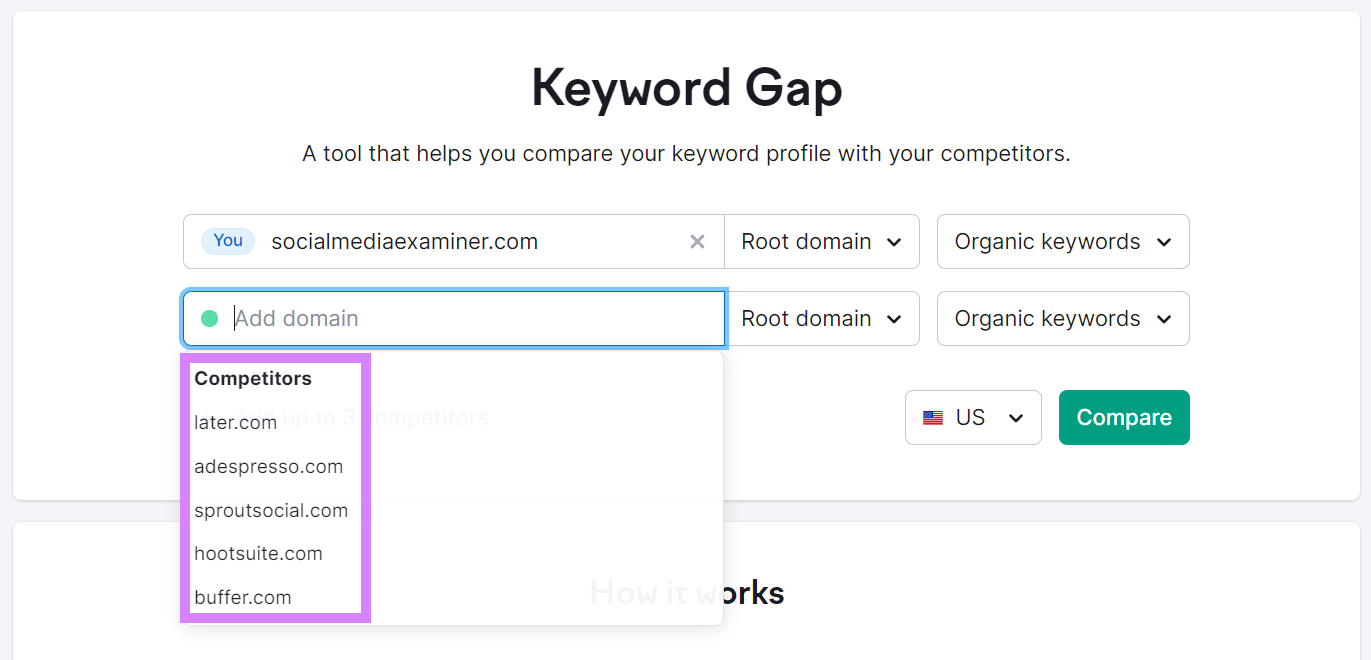Screen dimensions: 1371x660
Task: Choose adespresso.com as a competitor
Action: (268, 466)
